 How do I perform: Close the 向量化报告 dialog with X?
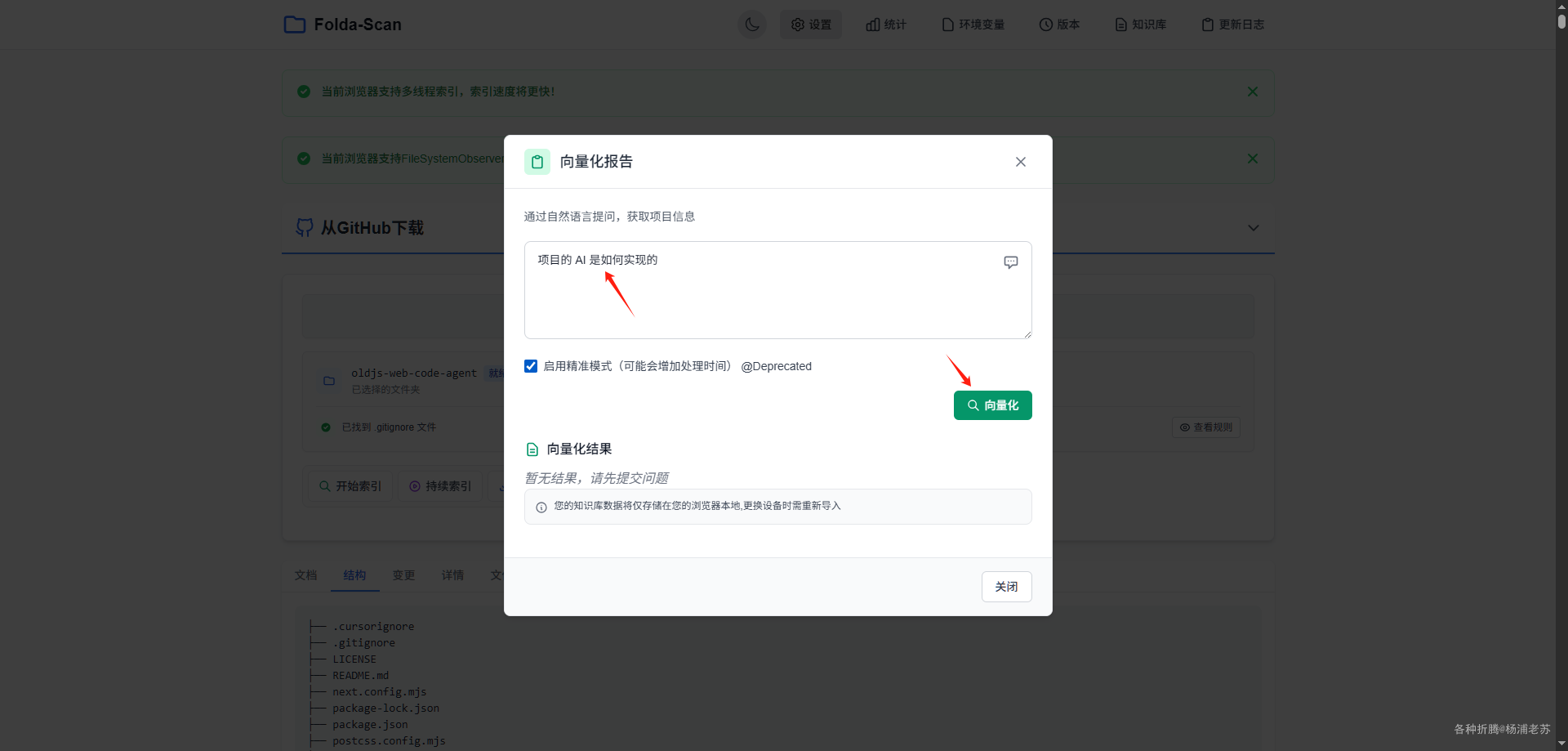[x=1021, y=162]
